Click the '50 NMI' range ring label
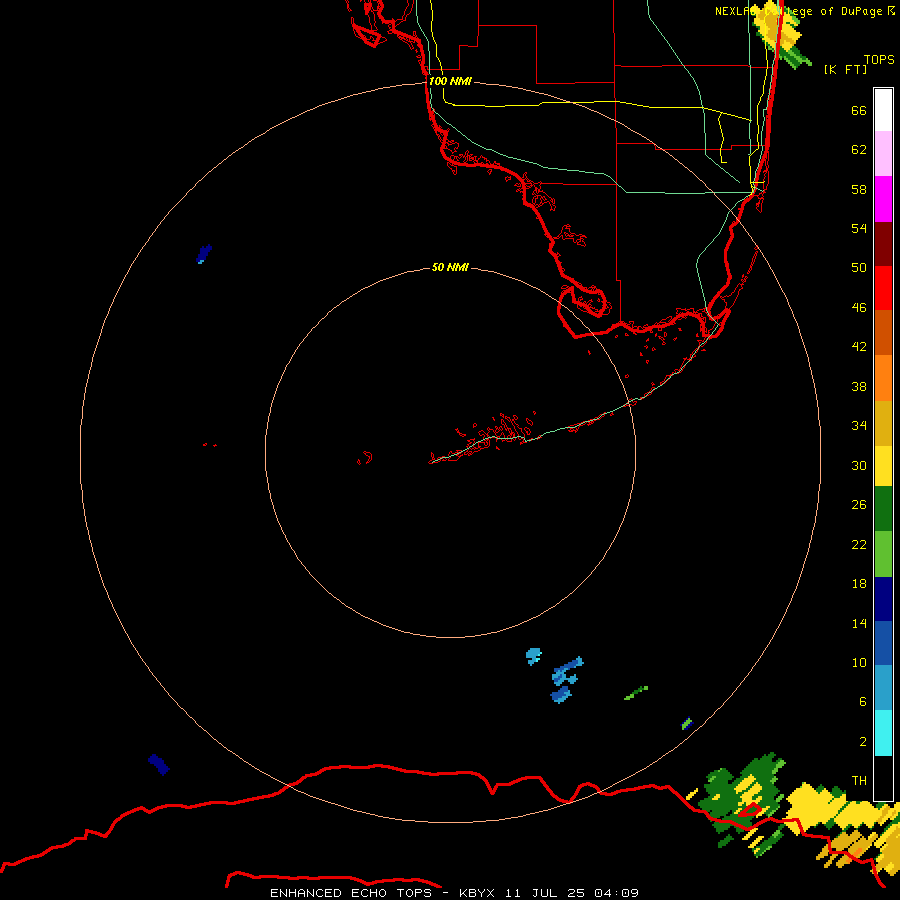Viewport: 900px width, 900px height. point(450,267)
